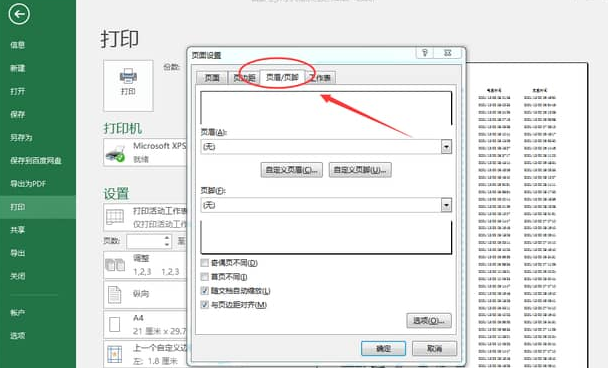Image resolution: width=608 pixels, height=368 pixels.
Task: Click the A4 paper size icon
Action: [114, 324]
